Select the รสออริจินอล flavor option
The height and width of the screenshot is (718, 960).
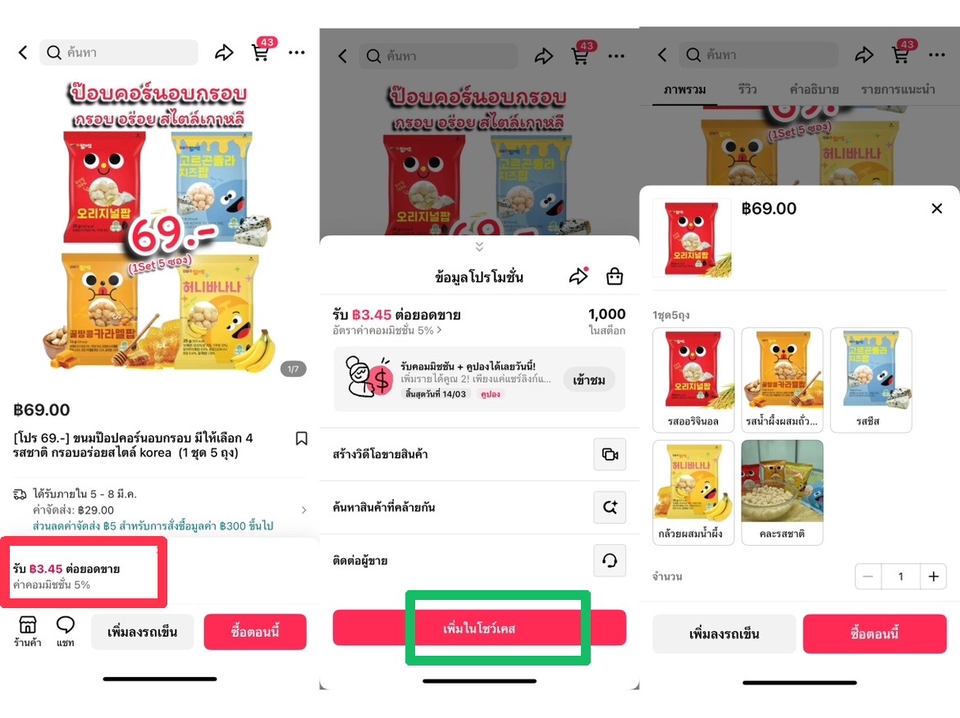pos(693,380)
